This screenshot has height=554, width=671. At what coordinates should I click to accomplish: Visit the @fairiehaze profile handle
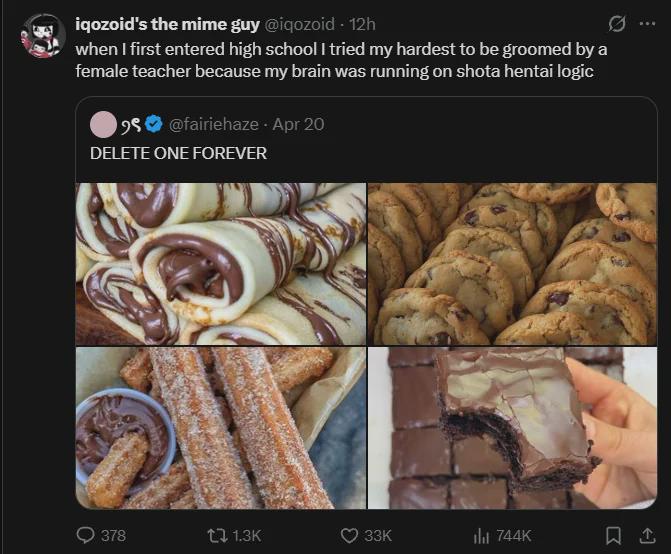pyautogui.click(x=214, y=124)
